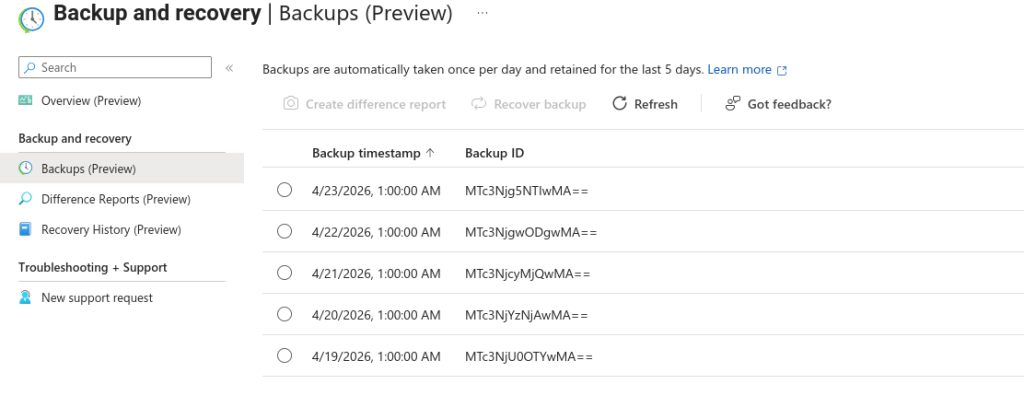Open Backups (Preview) in sidebar
1024x419 pixels.
(x=89, y=169)
